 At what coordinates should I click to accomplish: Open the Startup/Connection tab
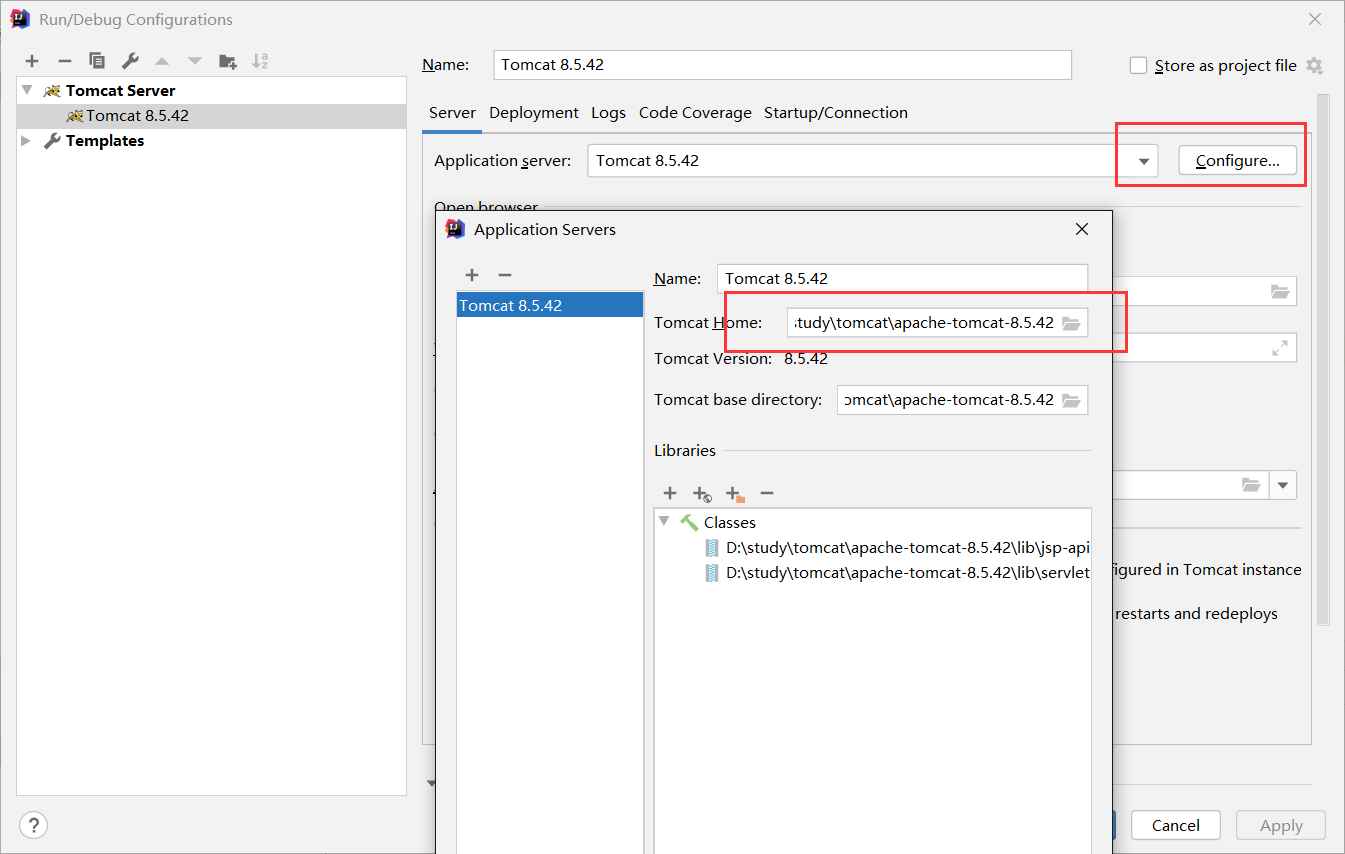pos(836,113)
